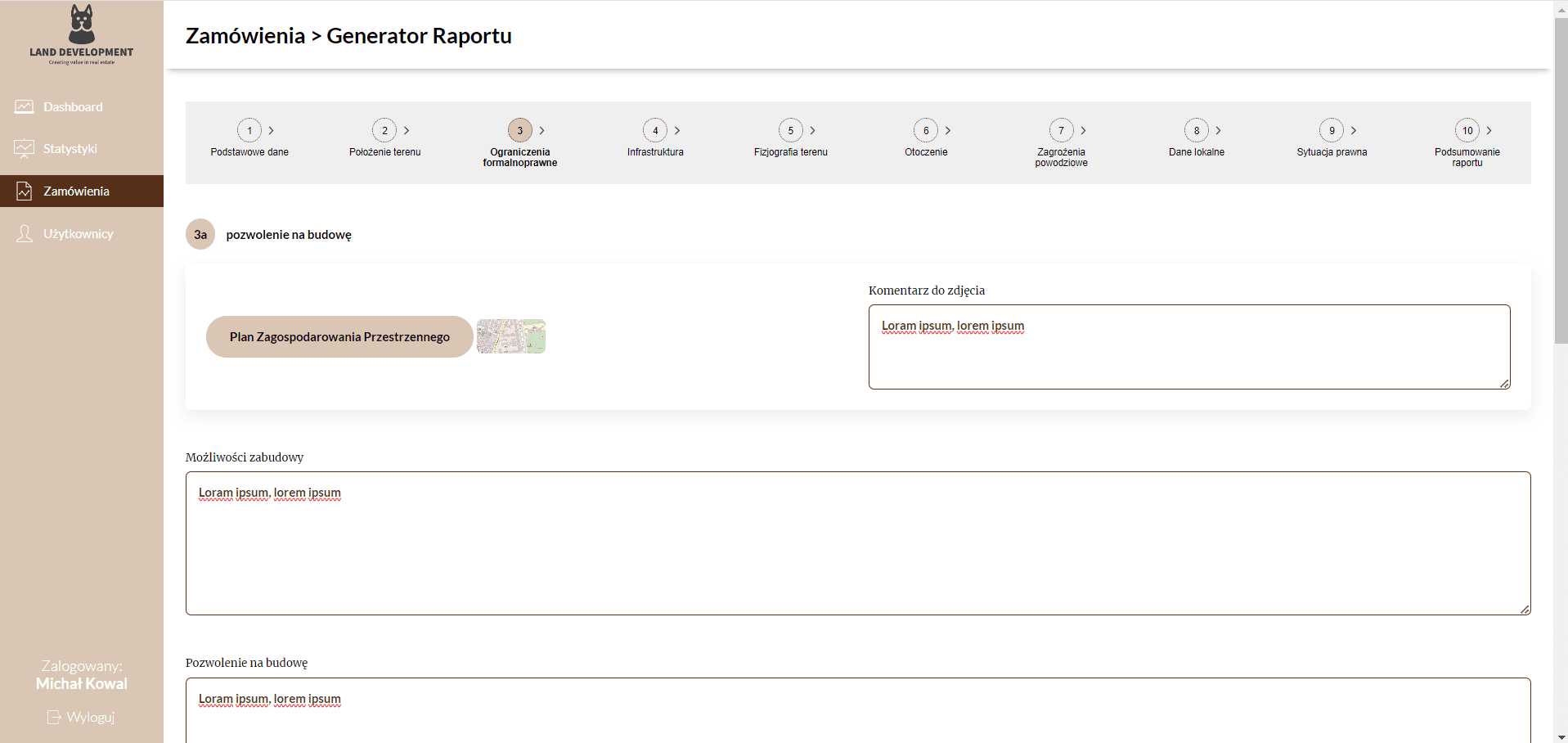1568x743 pixels.
Task: Select step circle 3 Ograniczenia formalnoprawne
Action: [x=520, y=130]
